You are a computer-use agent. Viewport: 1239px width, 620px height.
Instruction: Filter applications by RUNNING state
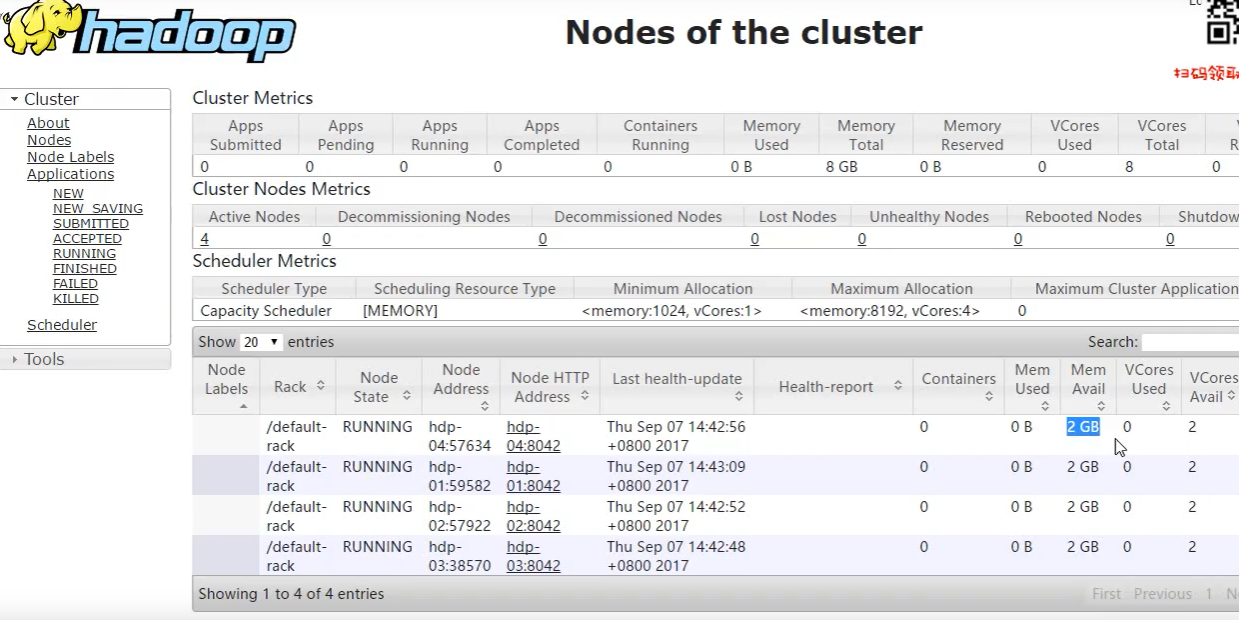[x=84, y=254]
